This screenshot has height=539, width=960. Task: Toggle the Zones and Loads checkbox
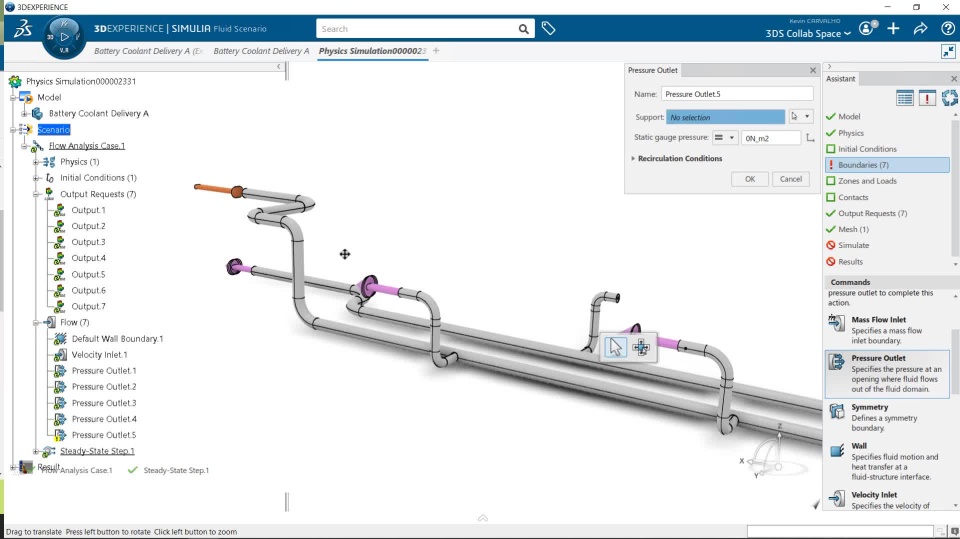coord(831,181)
